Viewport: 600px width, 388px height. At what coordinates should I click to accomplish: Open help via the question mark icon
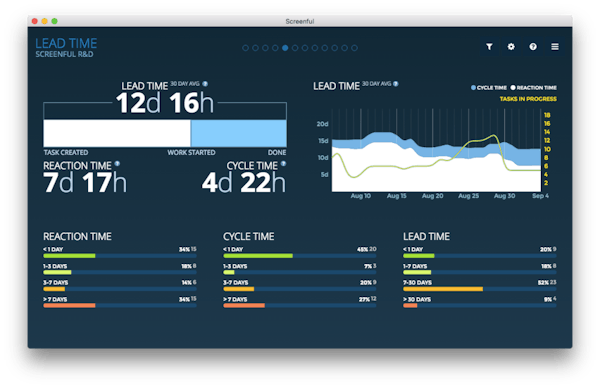coord(533,47)
